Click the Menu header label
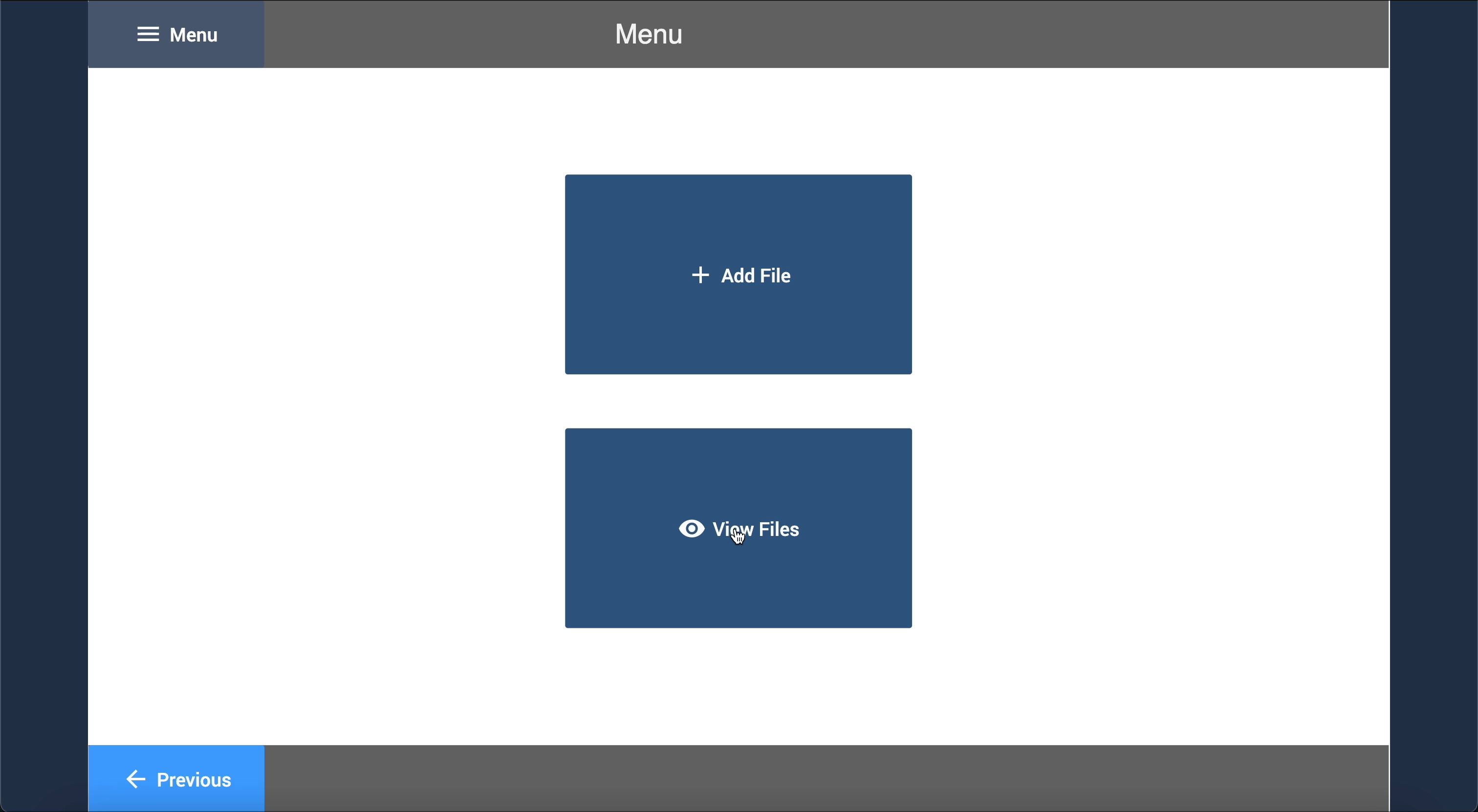This screenshot has width=1478, height=812. (648, 34)
